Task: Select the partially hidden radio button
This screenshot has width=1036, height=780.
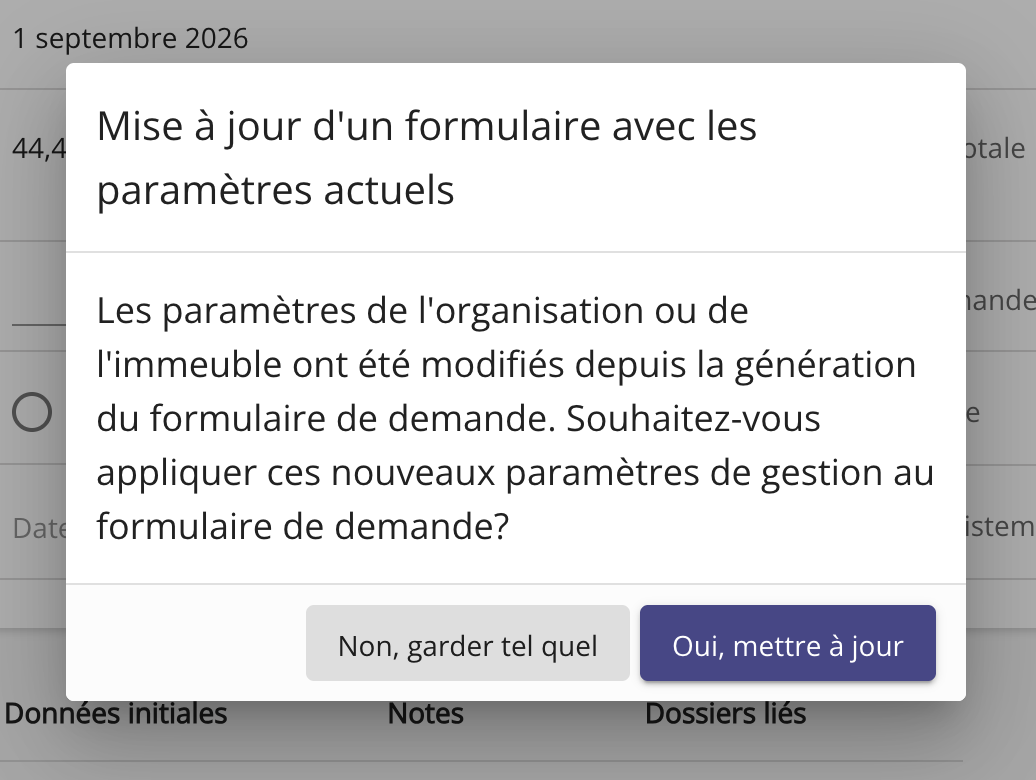Action: 33,412
